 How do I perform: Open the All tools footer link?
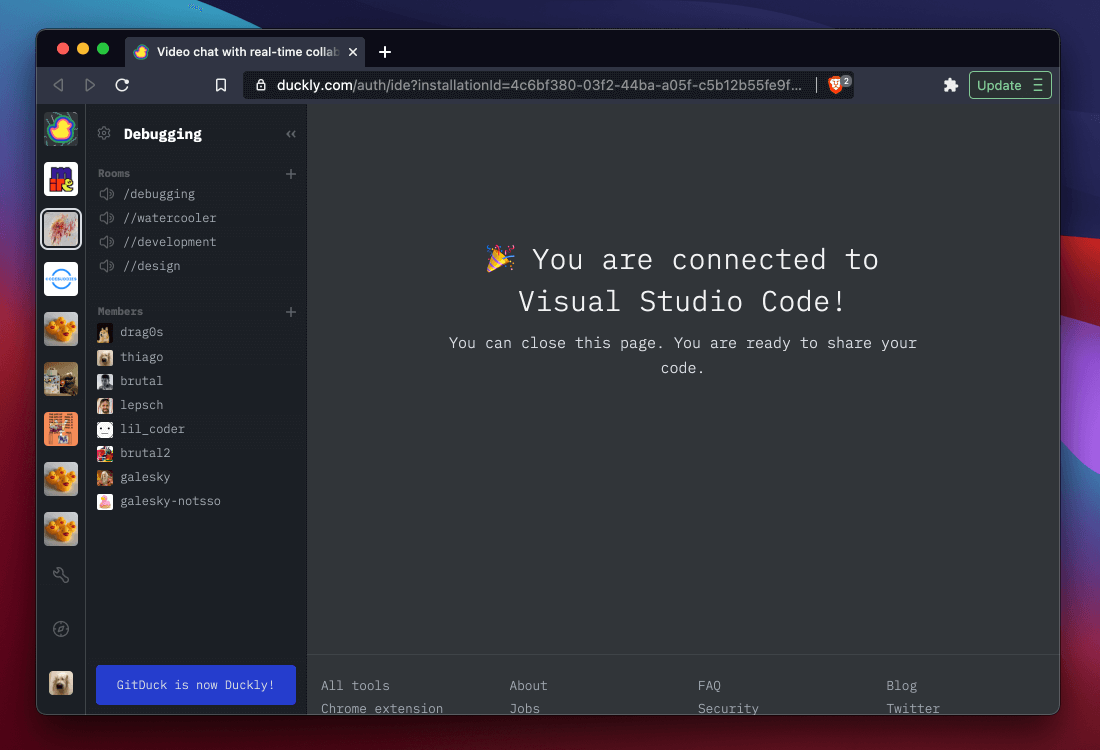click(355, 685)
